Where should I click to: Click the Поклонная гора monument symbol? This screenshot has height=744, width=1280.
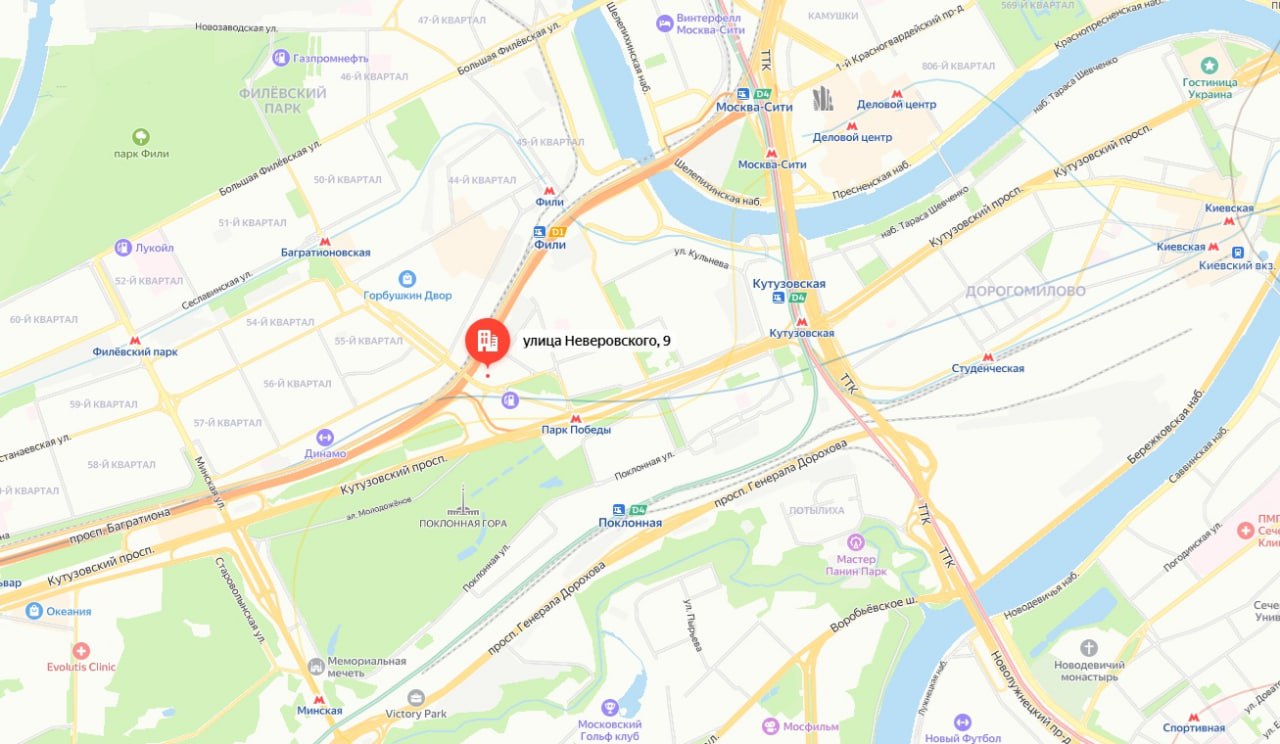click(x=463, y=500)
